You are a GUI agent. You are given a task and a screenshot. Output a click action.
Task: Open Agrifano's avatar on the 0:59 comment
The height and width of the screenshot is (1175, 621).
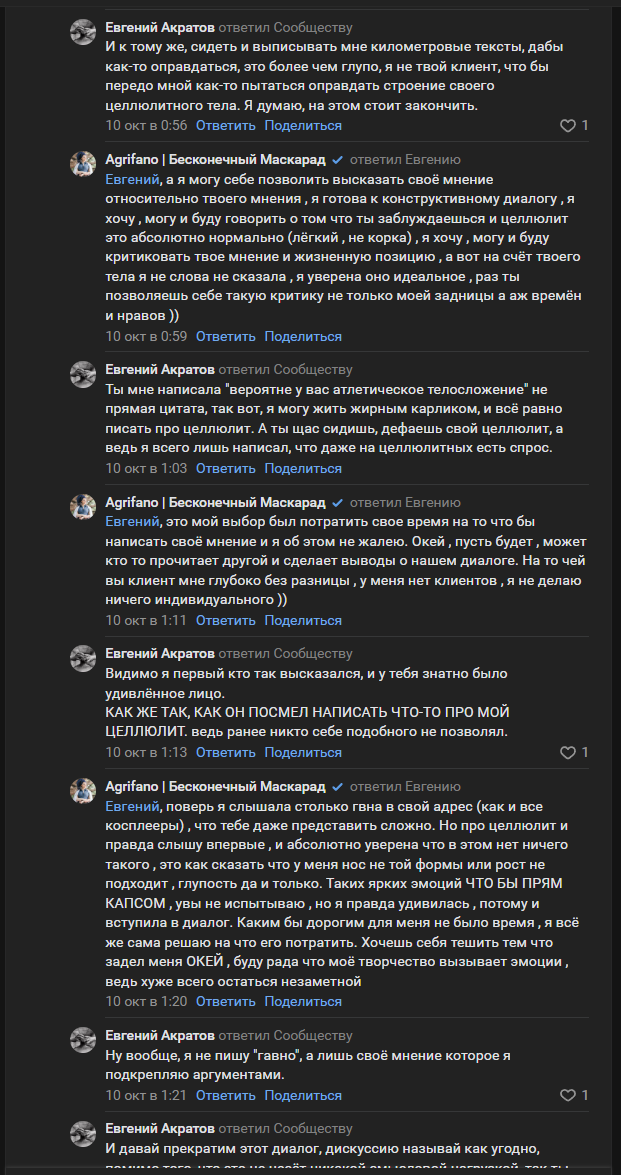click(x=83, y=164)
